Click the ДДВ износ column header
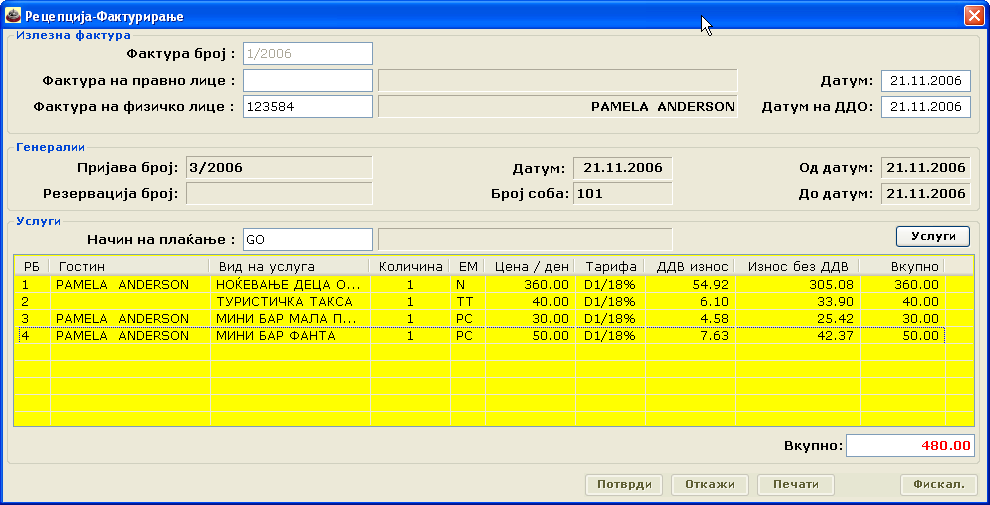 click(692, 266)
